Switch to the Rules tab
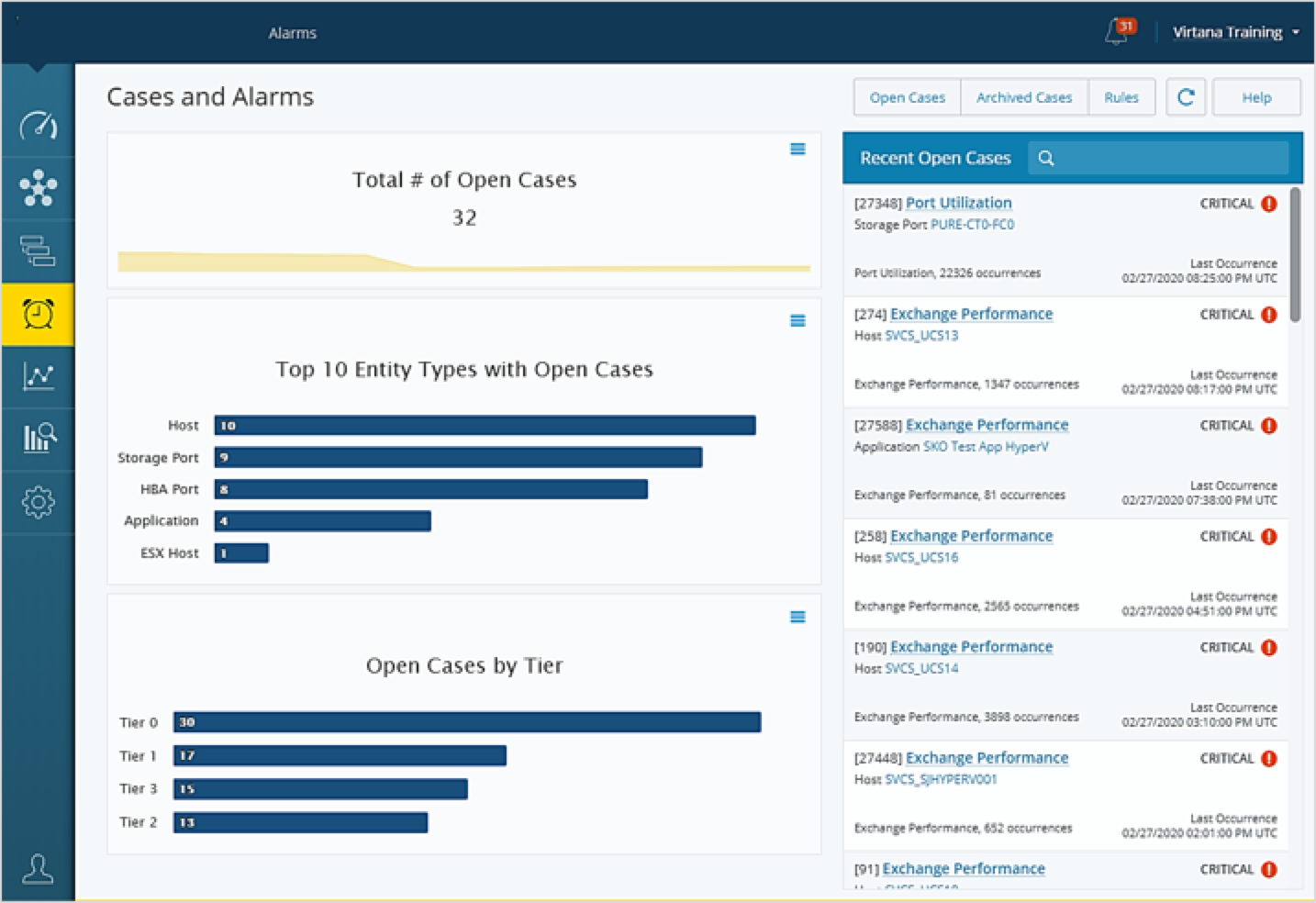The height and width of the screenshot is (903, 1316). pyautogui.click(x=1121, y=97)
